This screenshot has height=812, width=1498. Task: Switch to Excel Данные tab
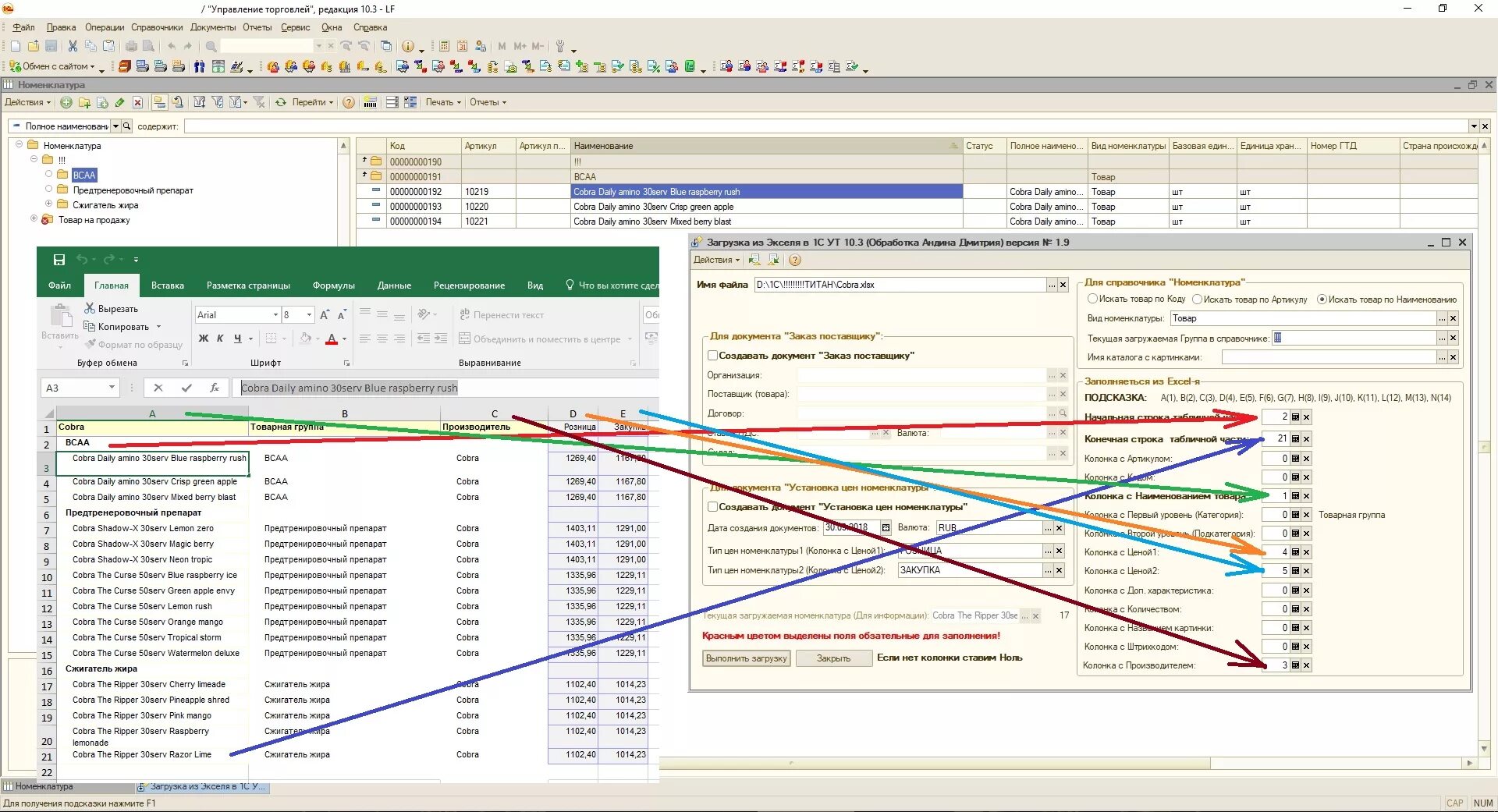tap(394, 285)
